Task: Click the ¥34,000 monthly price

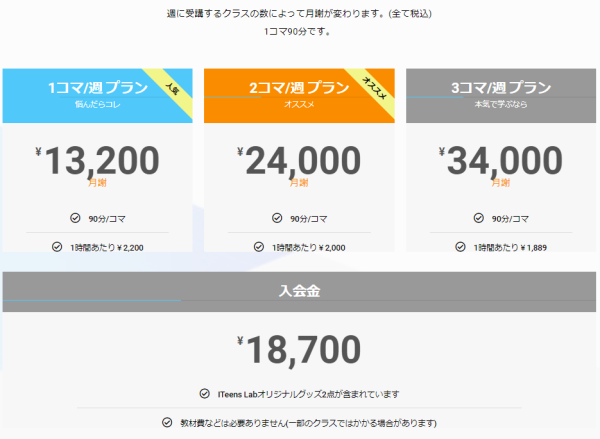Action: pyautogui.click(x=501, y=161)
